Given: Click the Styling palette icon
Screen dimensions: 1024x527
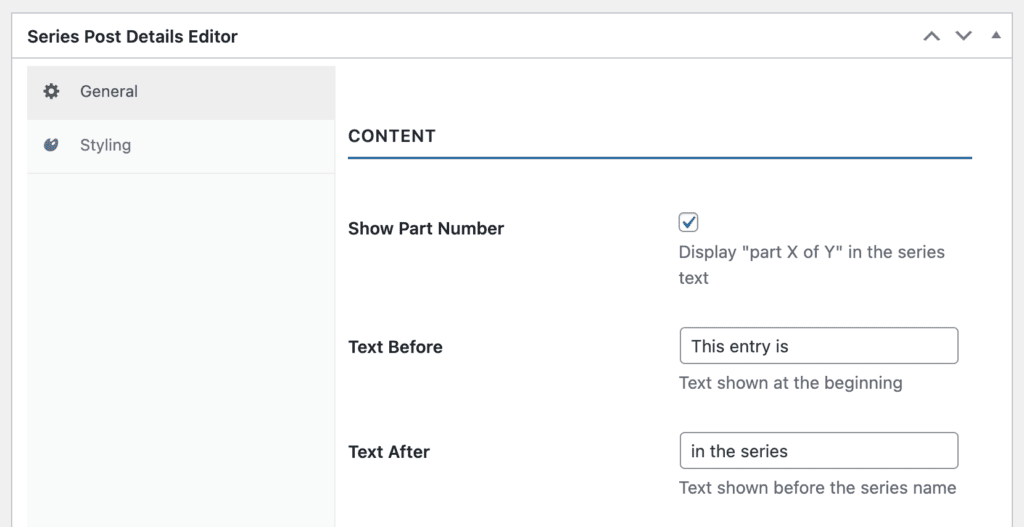Looking at the screenshot, I should pyautogui.click(x=51, y=145).
